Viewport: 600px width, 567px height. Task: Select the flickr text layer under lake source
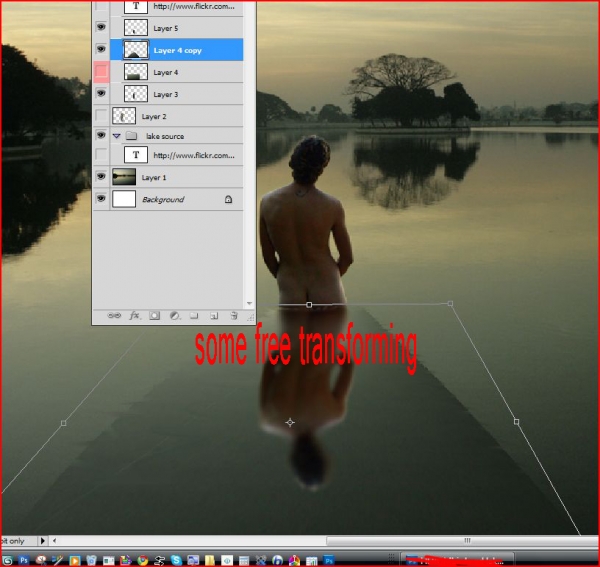194,155
